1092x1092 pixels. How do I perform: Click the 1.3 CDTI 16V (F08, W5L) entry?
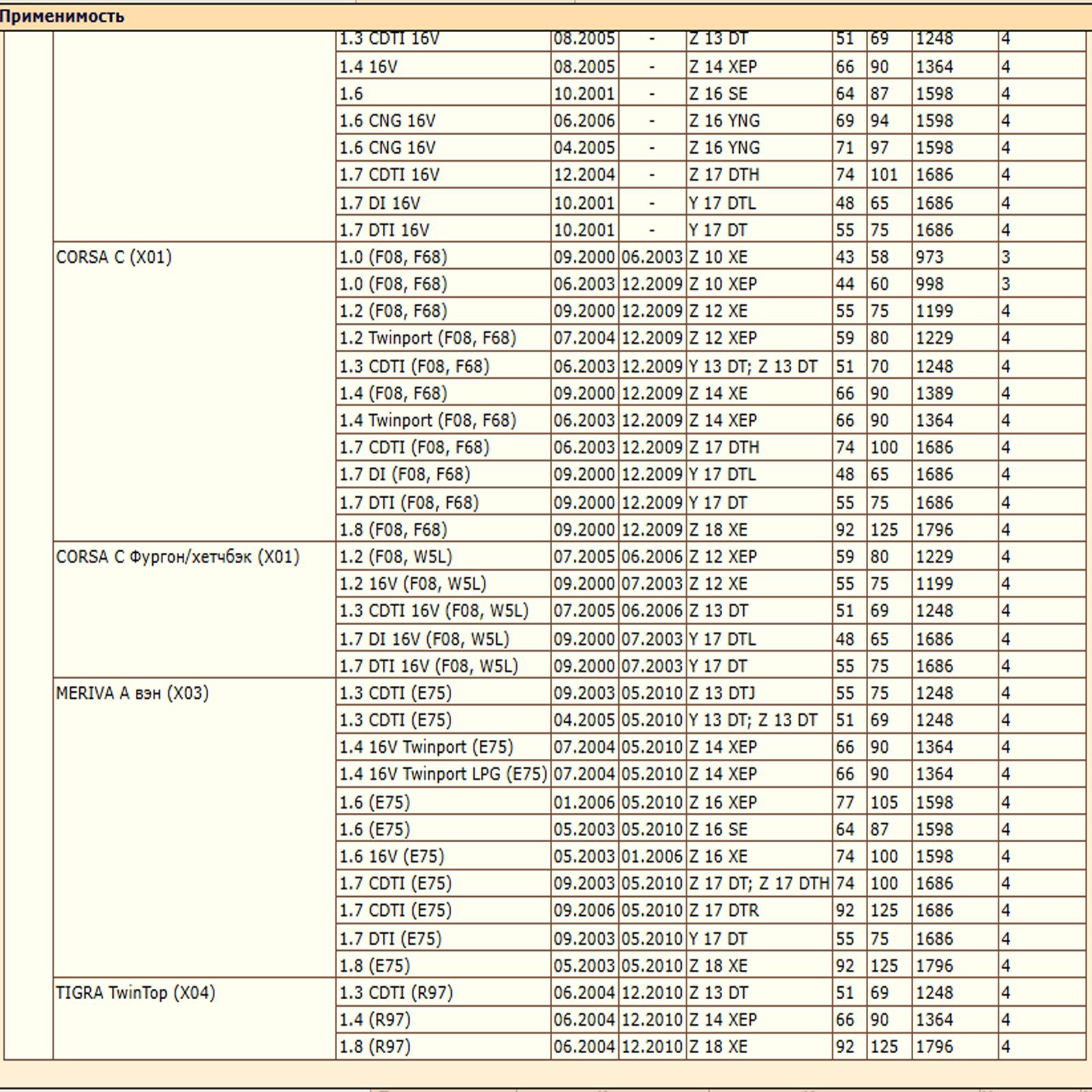[434, 611]
